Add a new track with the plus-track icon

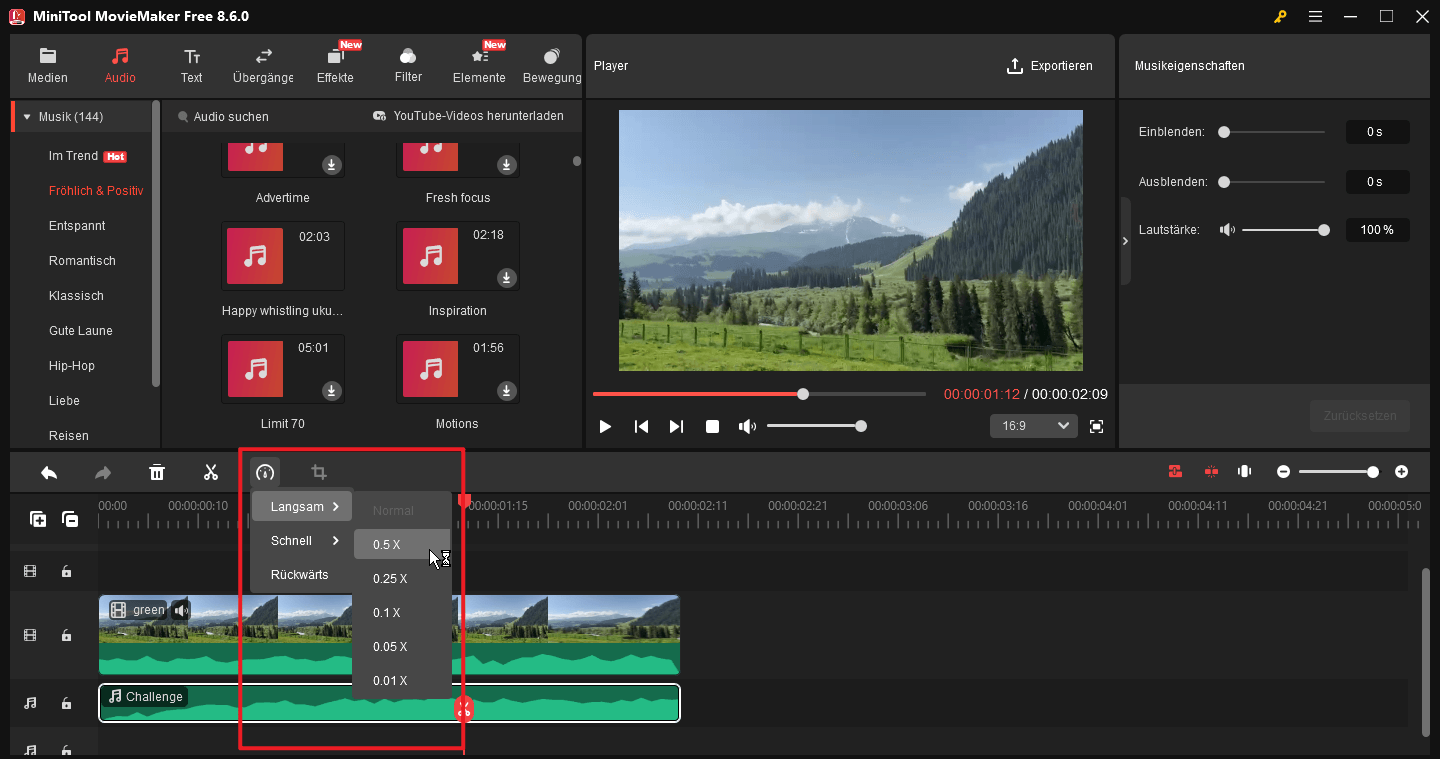coord(38,519)
